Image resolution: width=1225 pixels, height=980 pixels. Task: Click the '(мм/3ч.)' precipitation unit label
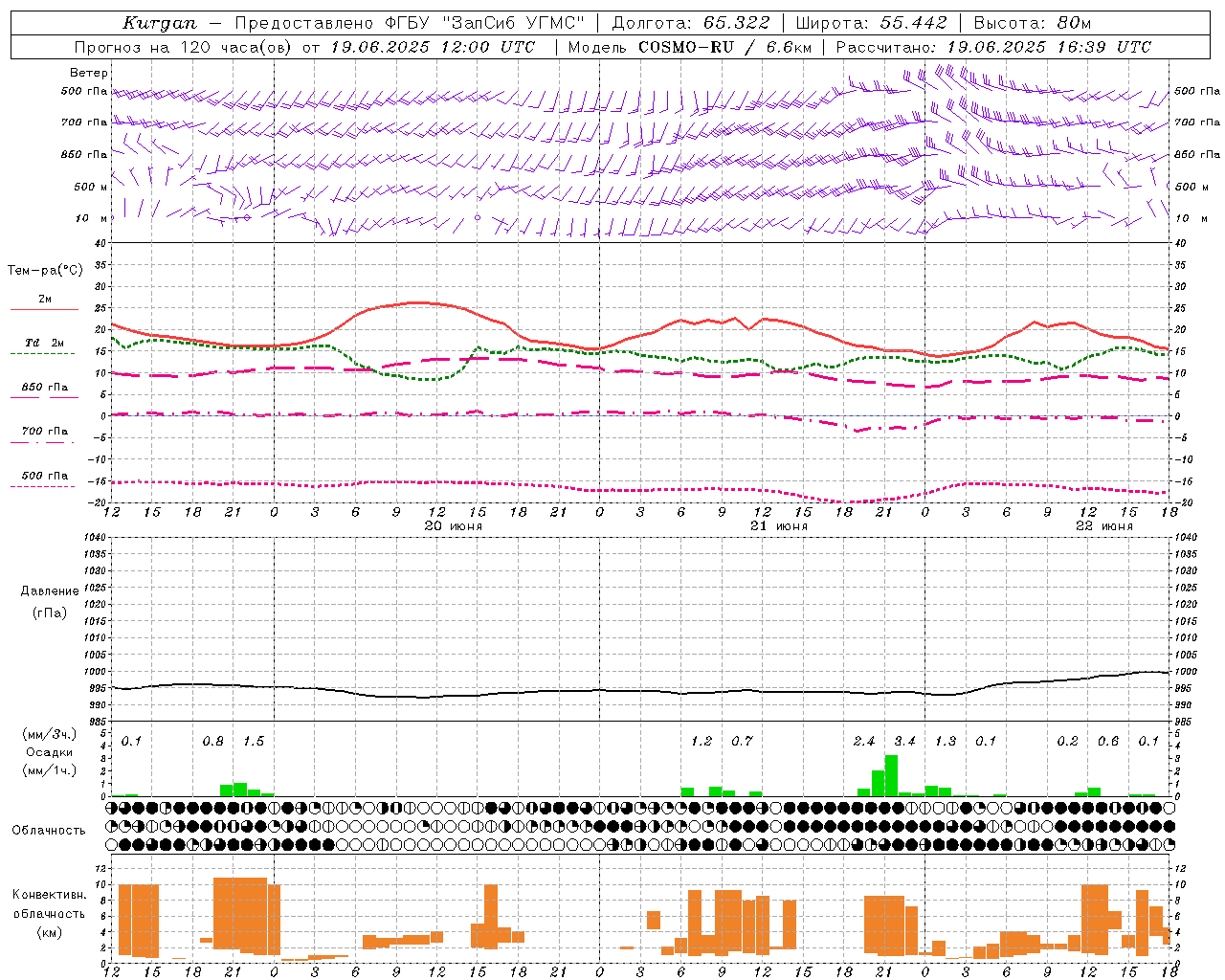pyautogui.click(x=49, y=734)
